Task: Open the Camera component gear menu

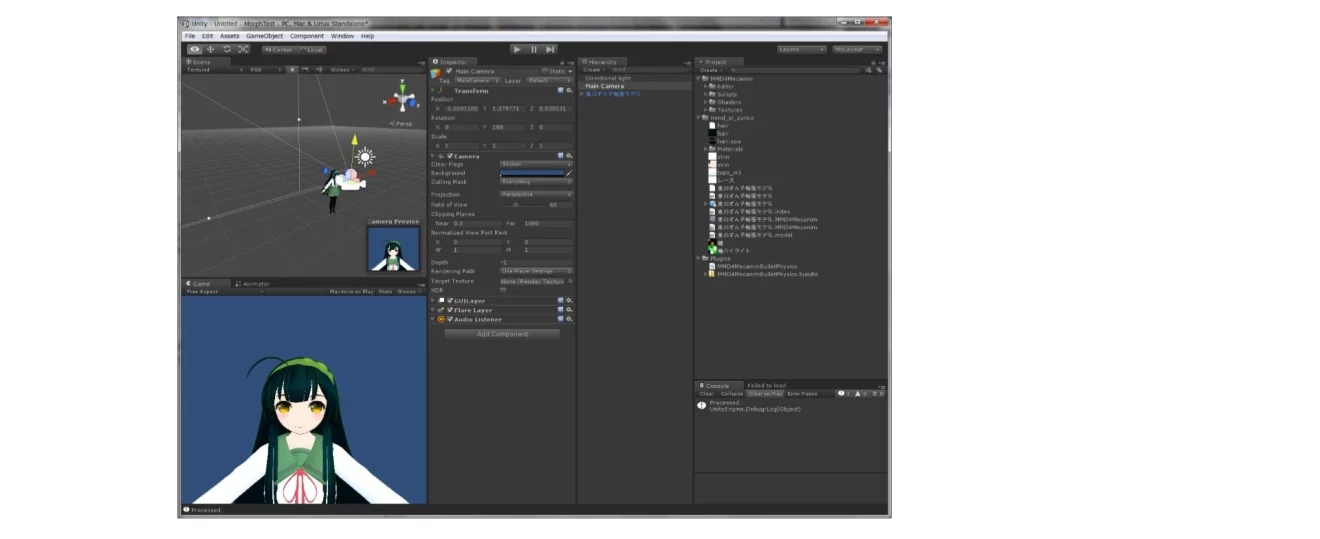Action: (569, 156)
